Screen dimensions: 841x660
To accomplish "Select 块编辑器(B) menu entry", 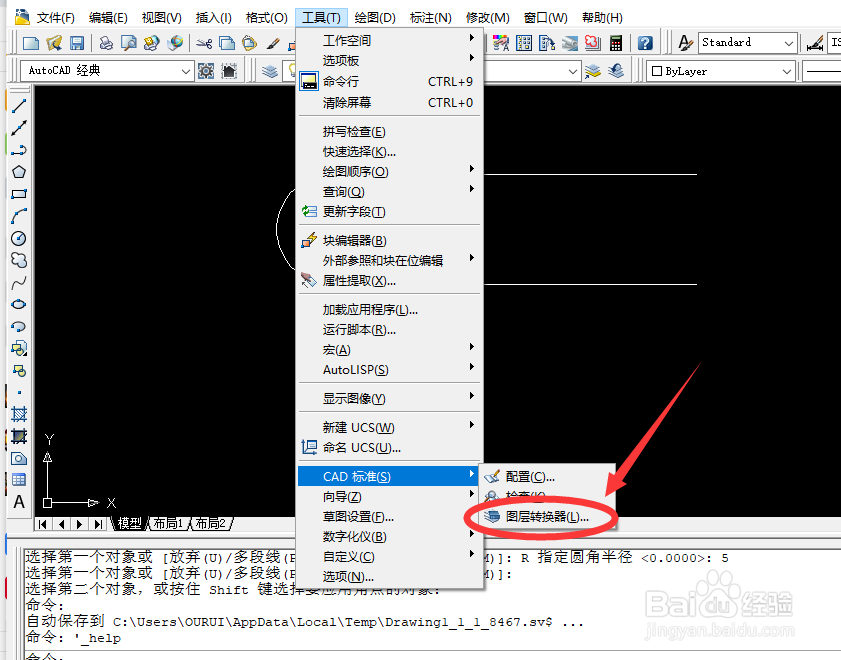I will tap(391, 240).
